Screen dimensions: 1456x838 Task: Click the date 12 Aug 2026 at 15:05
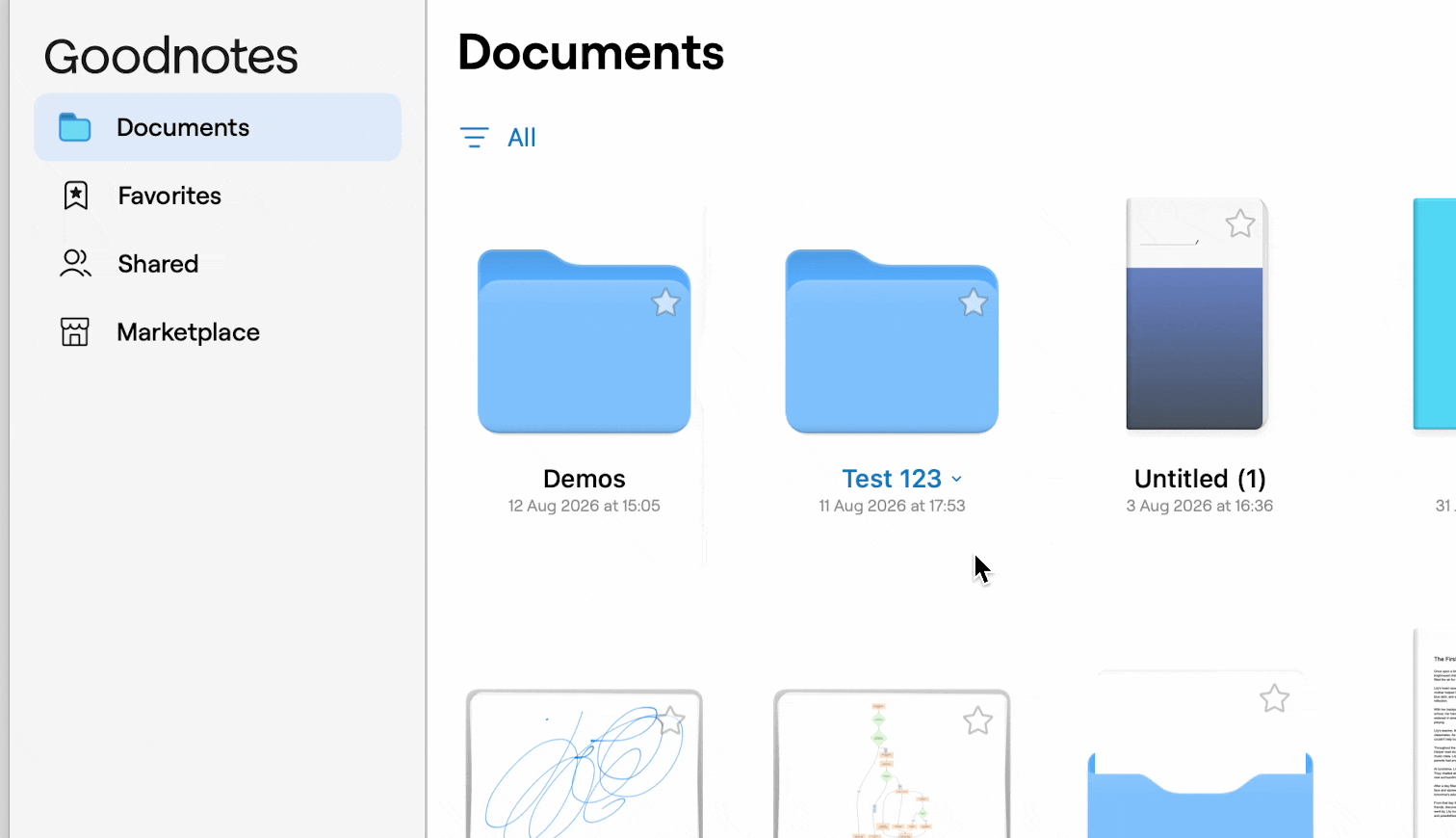tap(585, 506)
